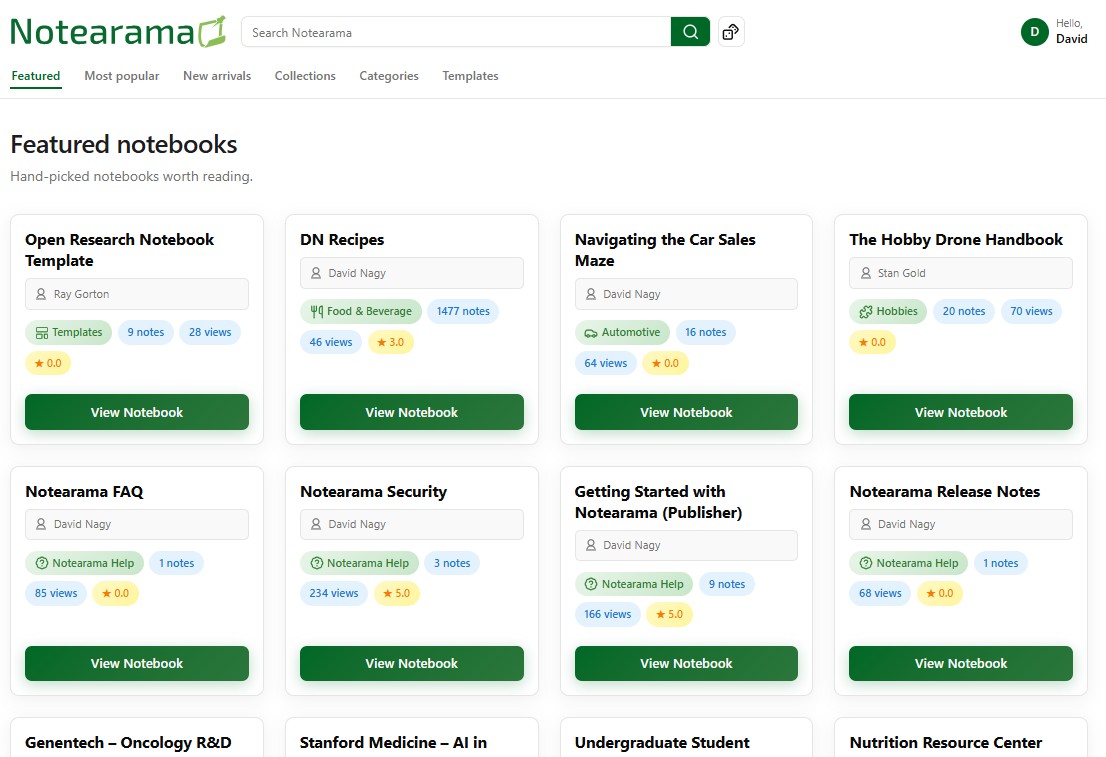1106x757 pixels.
Task: Click the person icon beside Ray Gorton
Action: (41, 294)
